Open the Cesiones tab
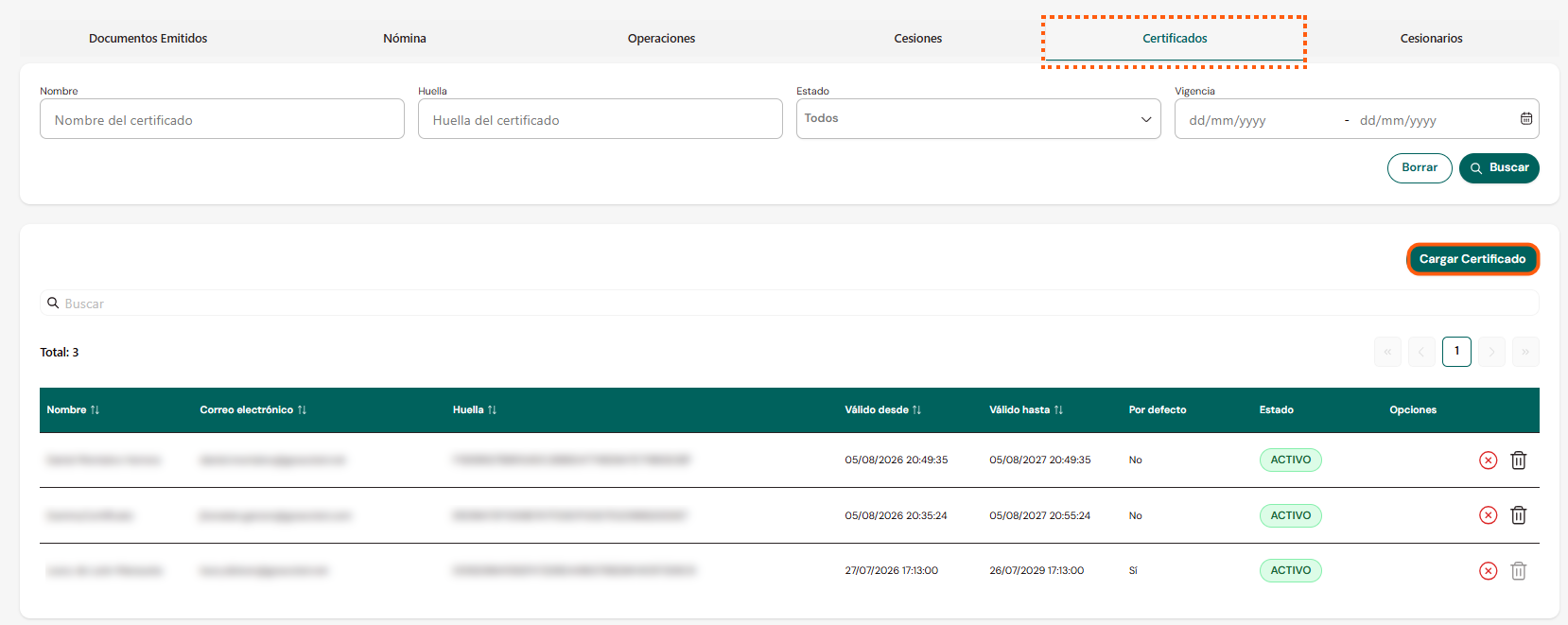Viewport: 1568px width, 625px height. point(917,39)
